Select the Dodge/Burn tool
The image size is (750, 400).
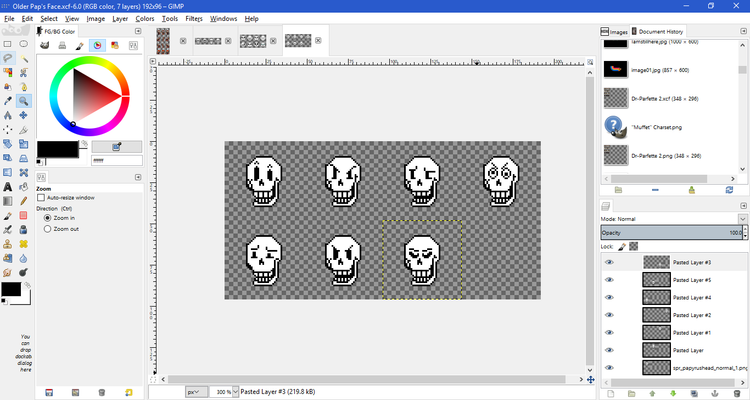tap(23, 272)
